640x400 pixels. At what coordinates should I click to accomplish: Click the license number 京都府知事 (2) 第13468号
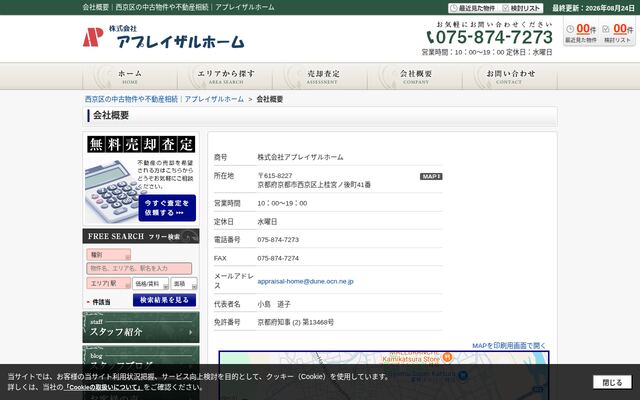coord(296,322)
